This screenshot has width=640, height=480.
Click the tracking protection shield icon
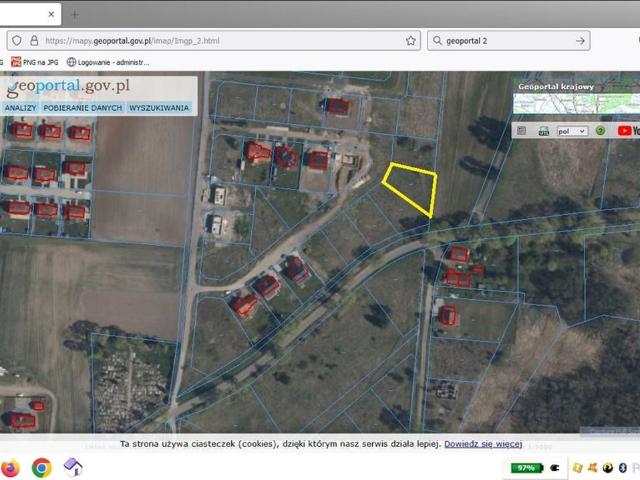15,41
